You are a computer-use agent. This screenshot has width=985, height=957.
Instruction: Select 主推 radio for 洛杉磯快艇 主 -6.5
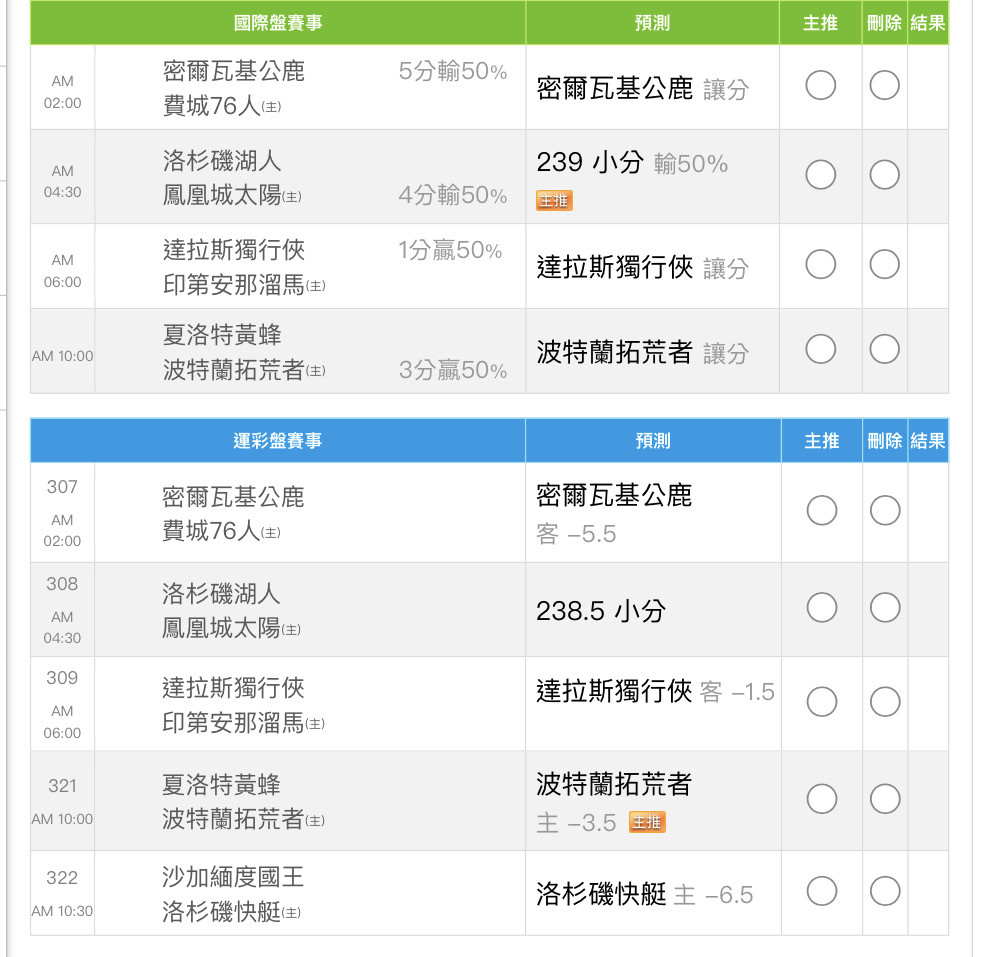[822, 891]
